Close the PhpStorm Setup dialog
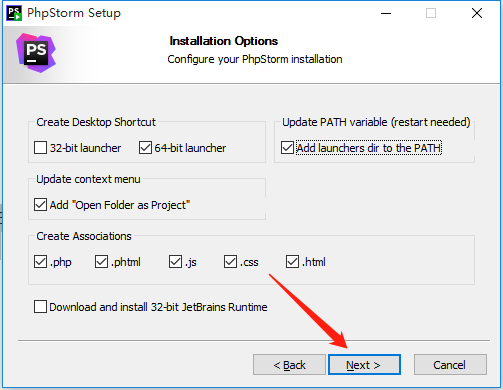This screenshot has height=390, width=503. pyautogui.click(x=477, y=13)
